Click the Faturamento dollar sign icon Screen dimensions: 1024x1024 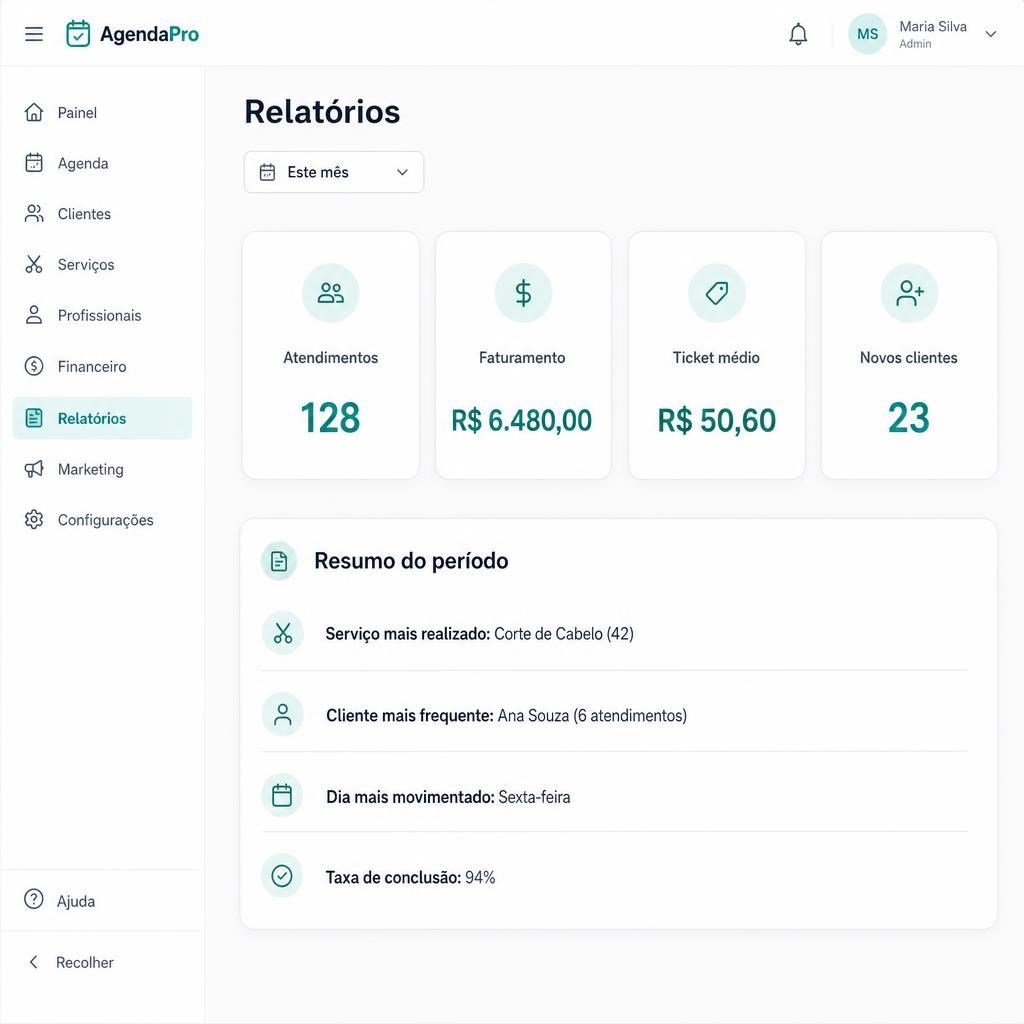click(523, 293)
